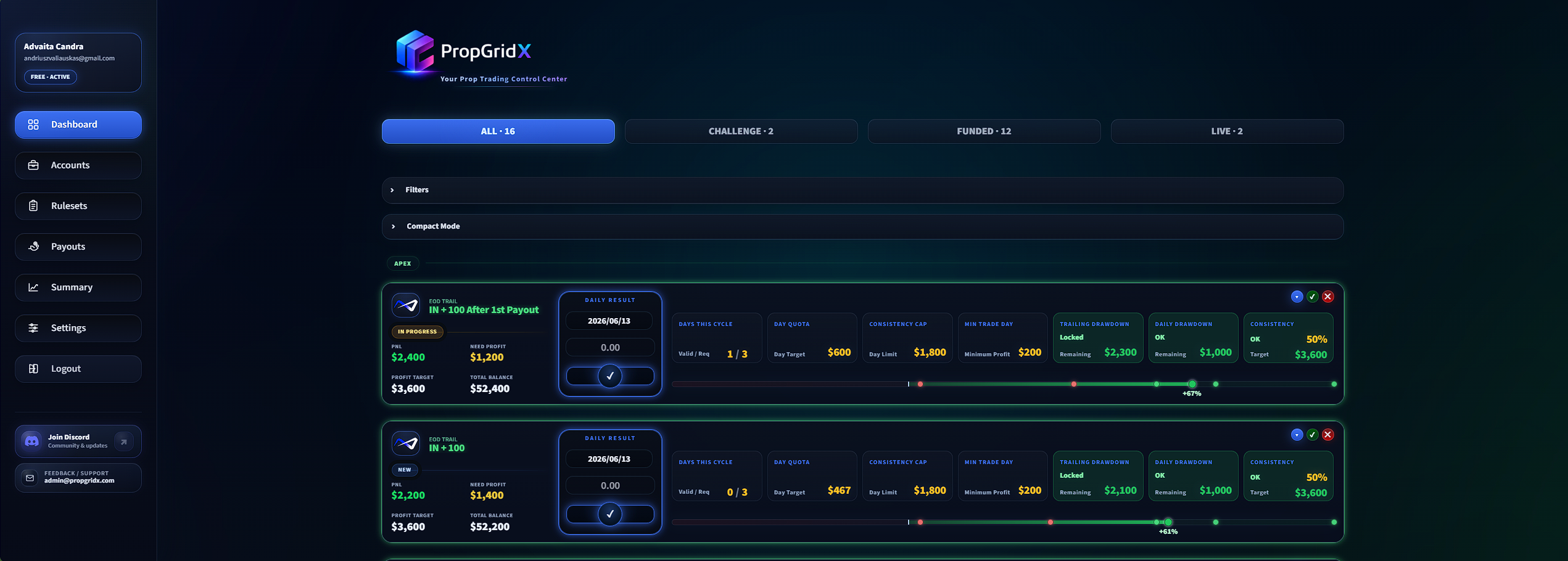The width and height of the screenshot is (1568, 561).
Task: Click Day Quota $467 tile
Action: point(812,476)
